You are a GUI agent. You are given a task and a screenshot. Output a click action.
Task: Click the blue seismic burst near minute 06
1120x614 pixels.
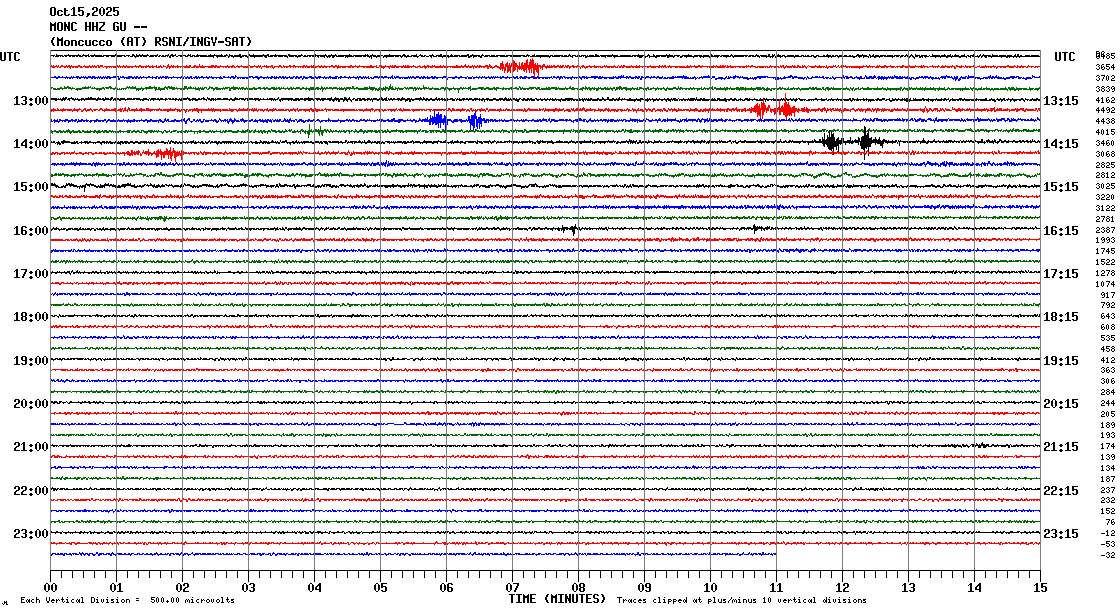pyautogui.click(x=456, y=120)
